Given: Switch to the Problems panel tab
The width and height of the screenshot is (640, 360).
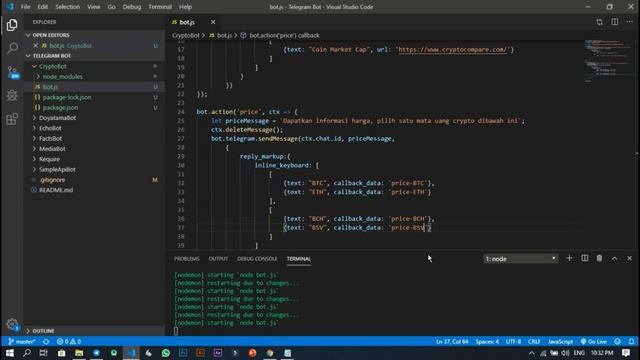Looking at the screenshot, I should (x=187, y=259).
